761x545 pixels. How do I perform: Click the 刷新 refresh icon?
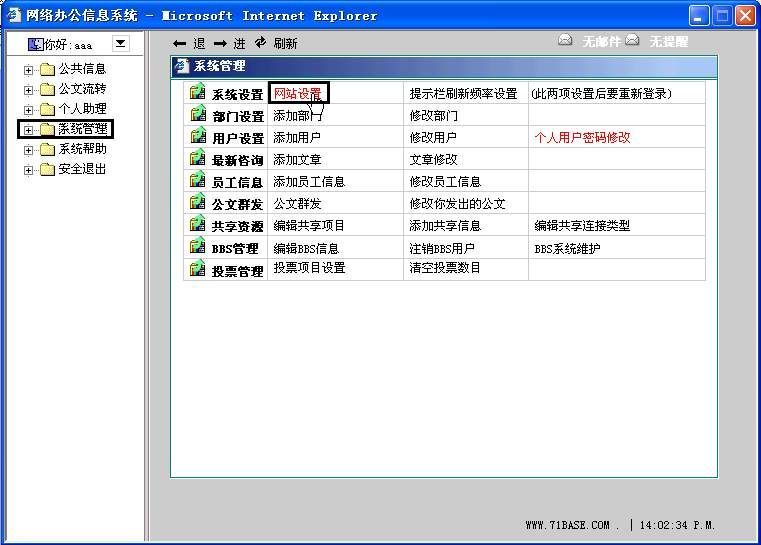[261, 43]
